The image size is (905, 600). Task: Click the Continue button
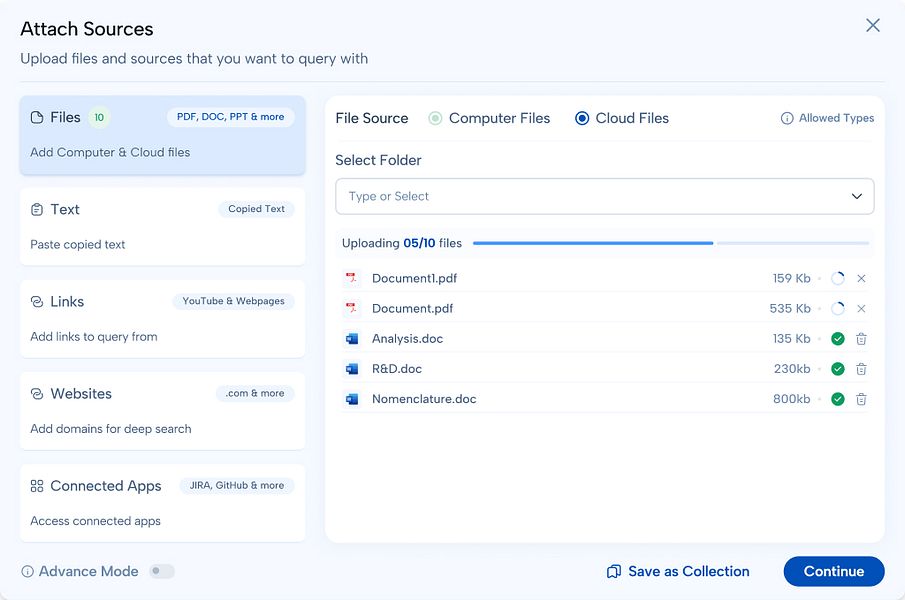(834, 571)
